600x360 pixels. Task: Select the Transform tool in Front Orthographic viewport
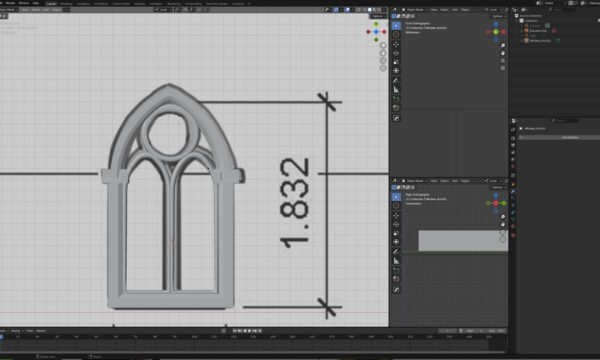(396, 71)
